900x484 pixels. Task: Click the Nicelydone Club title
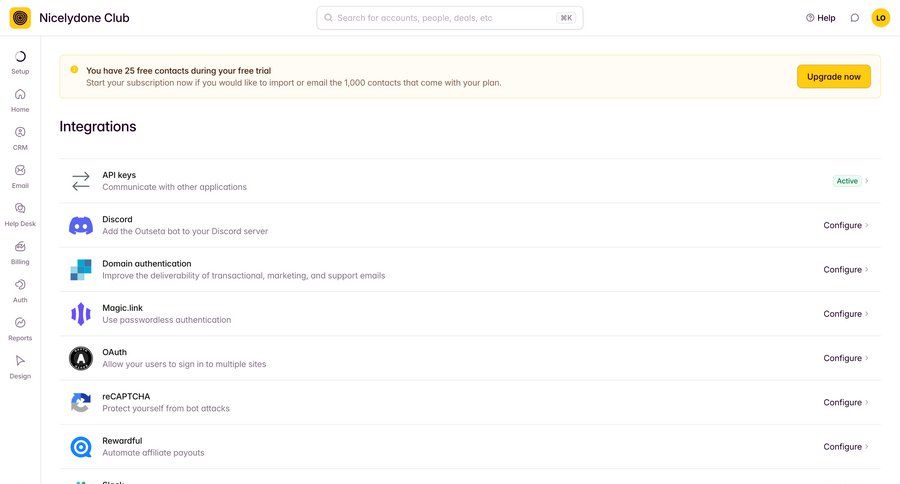(84, 18)
